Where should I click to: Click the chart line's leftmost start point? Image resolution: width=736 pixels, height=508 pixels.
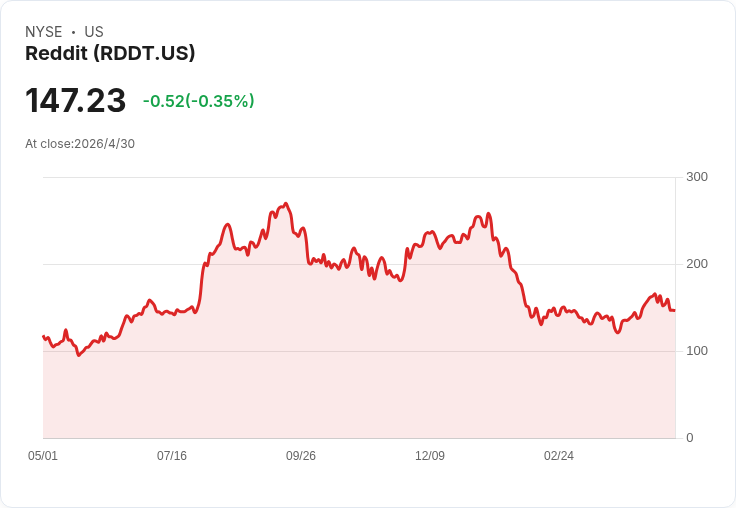[43, 336]
